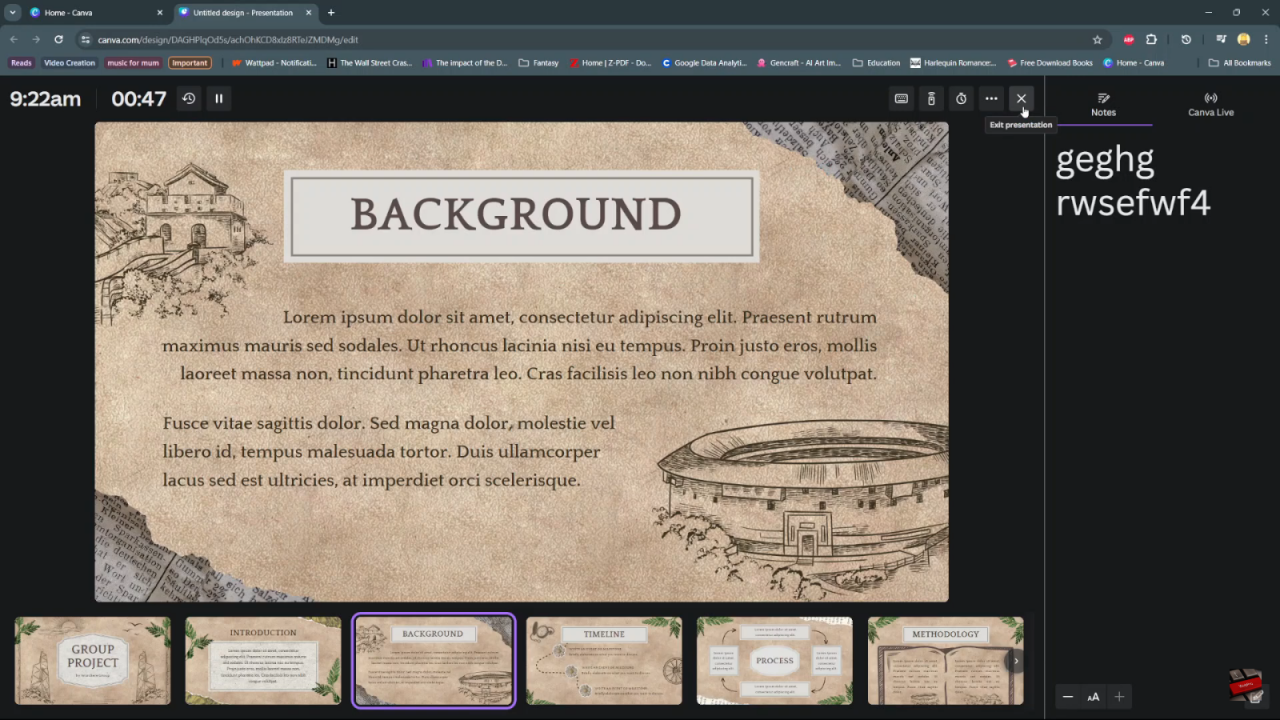Advance thumbnails with the right arrow
The image size is (1280, 720).
[1016, 660]
